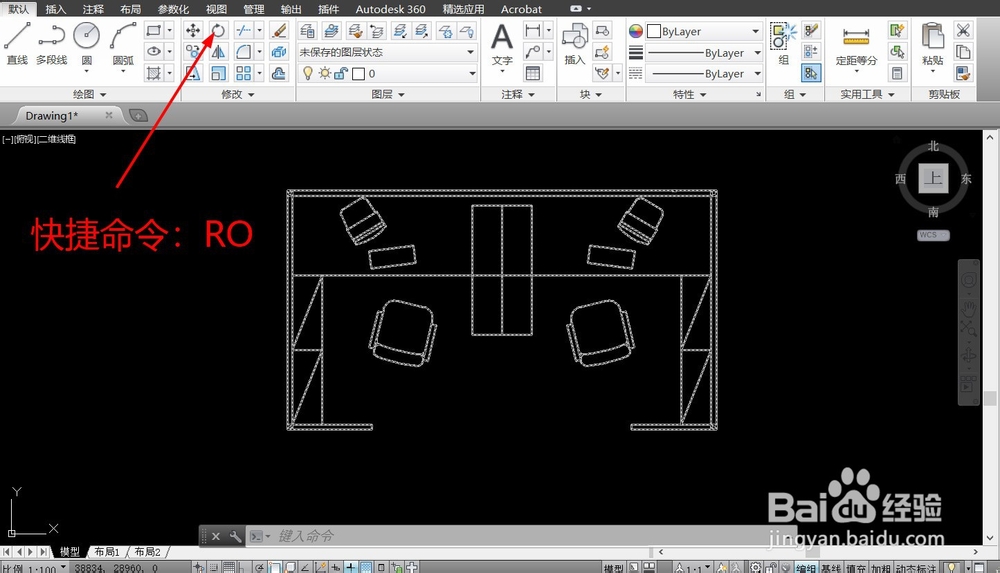Click the Paste (粘贴) icon
Image resolution: width=1000 pixels, height=573 pixels.
coord(932,43)
